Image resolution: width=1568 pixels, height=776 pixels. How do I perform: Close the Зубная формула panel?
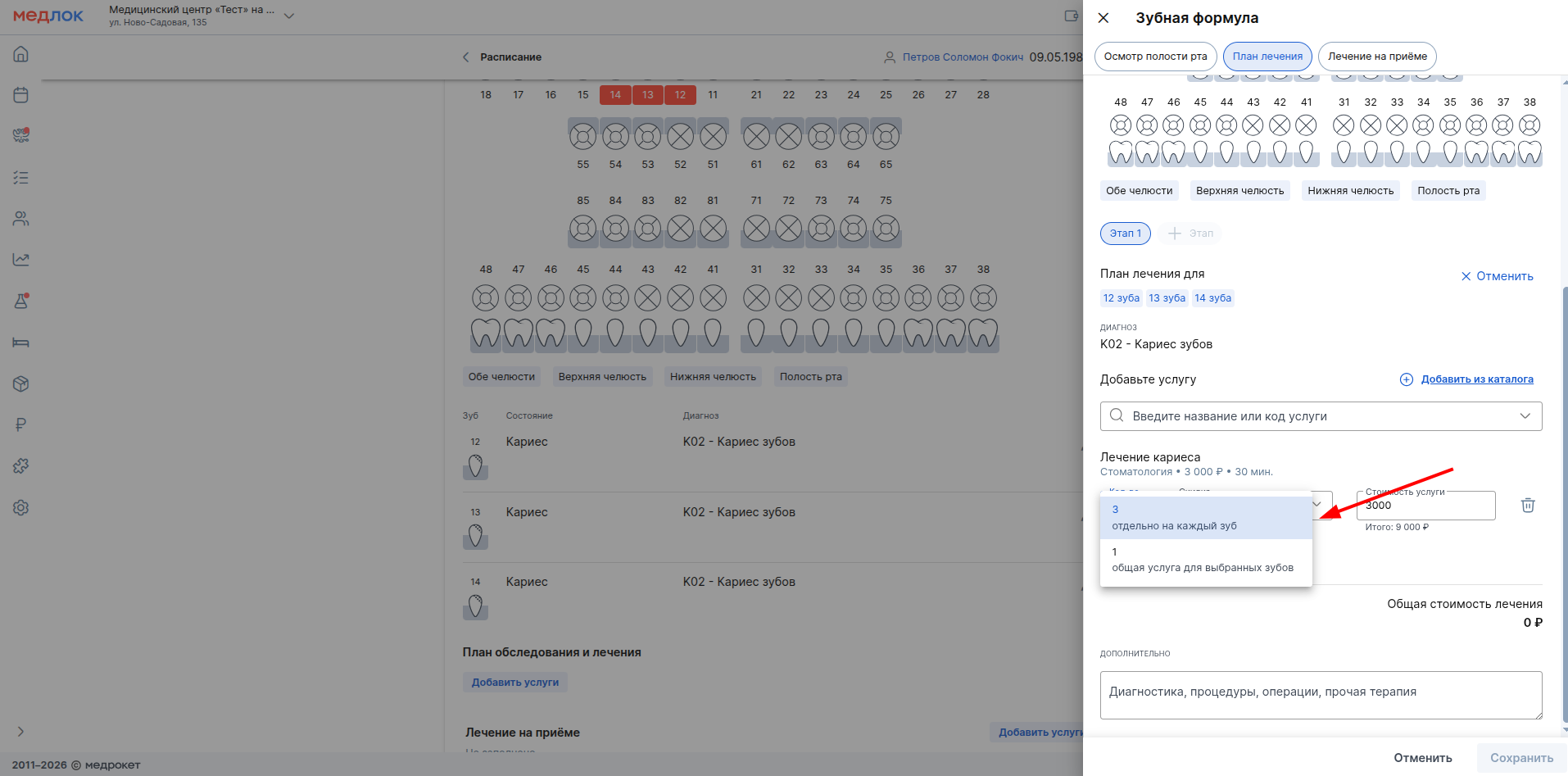coord(1103,18)
